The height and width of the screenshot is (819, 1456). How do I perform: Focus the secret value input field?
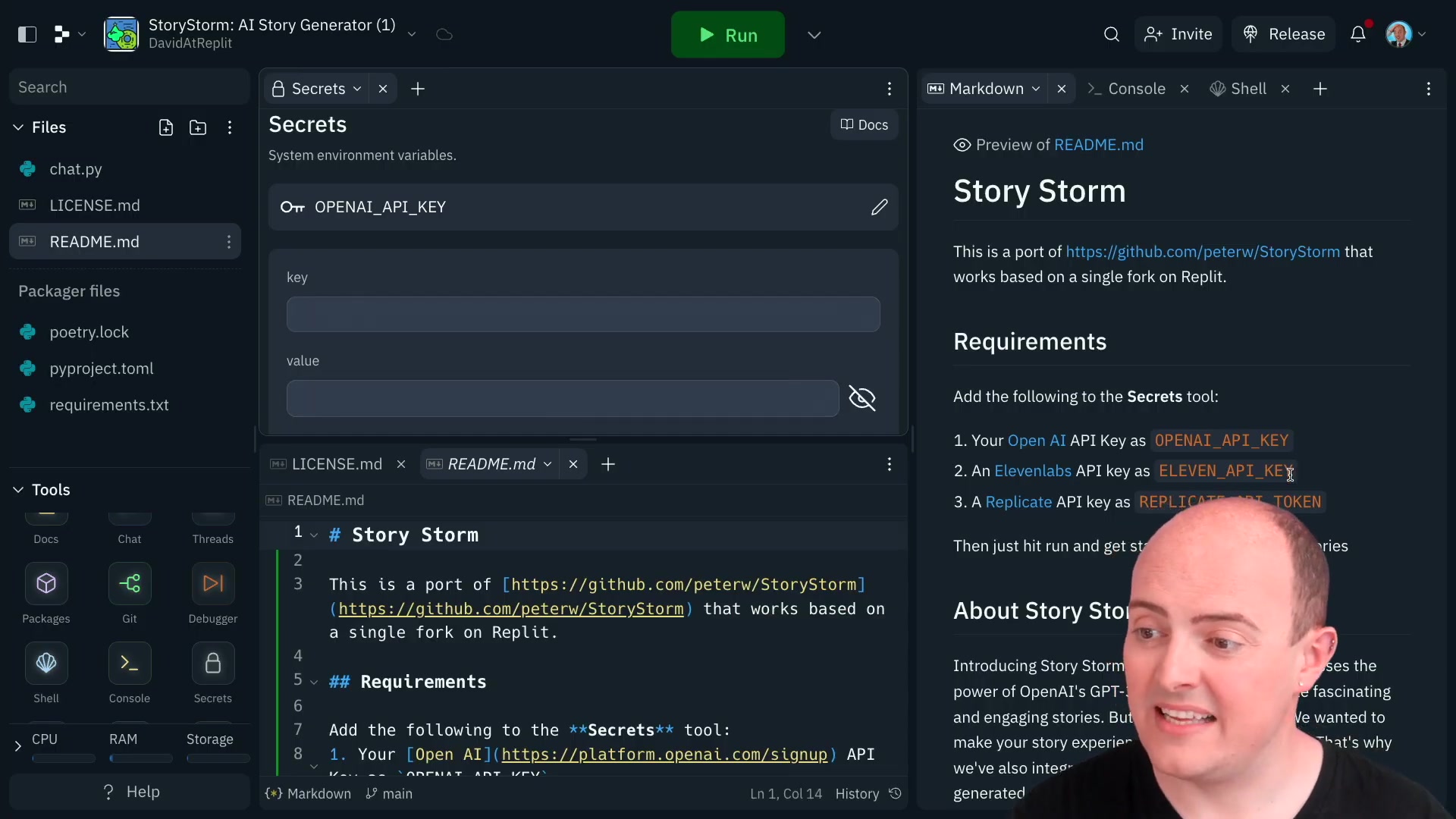coord(563,398)
